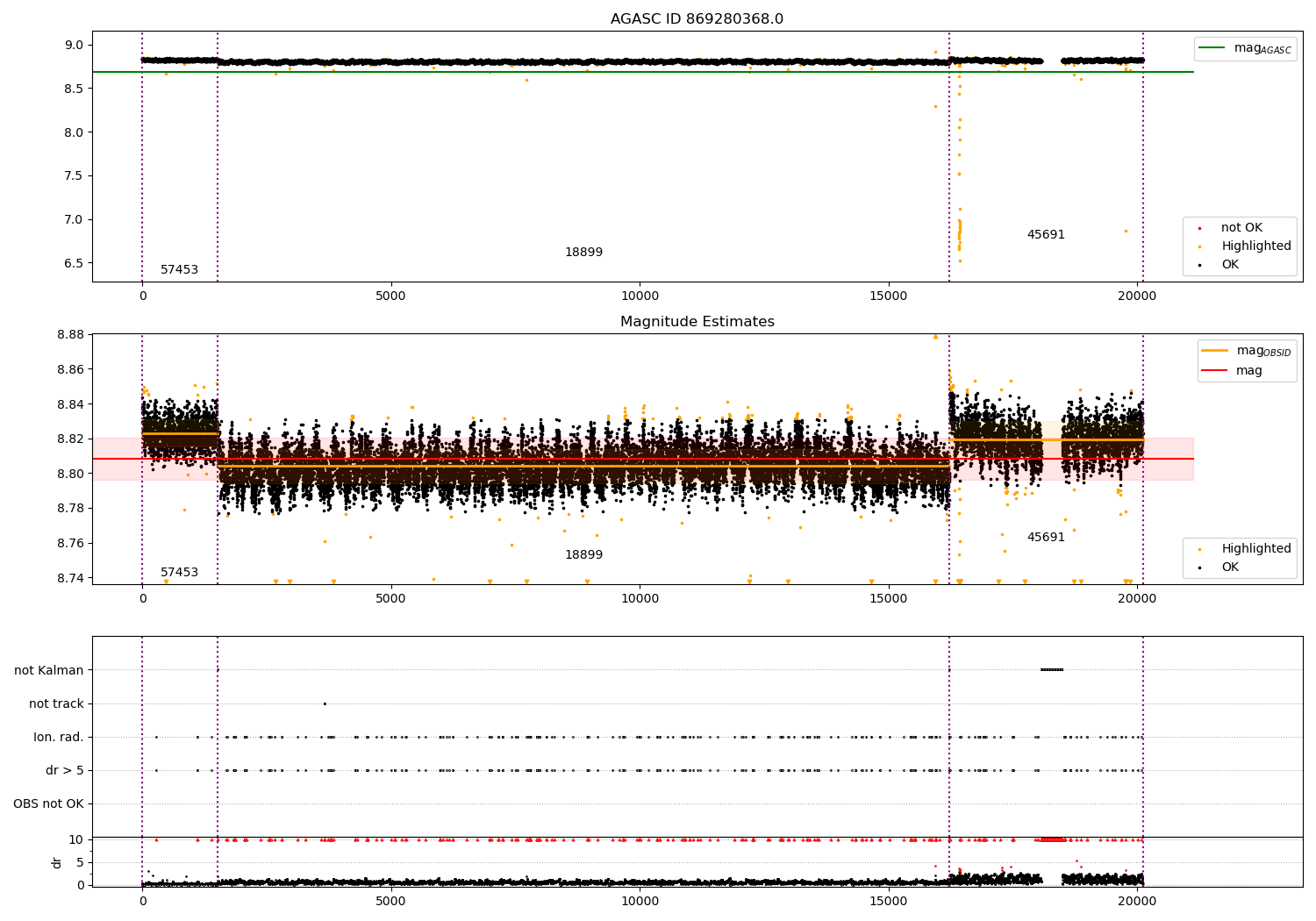Click the rotated 'dr' axis label
The width and height of the screenshot is (1316, 921).
click(57, 862)
